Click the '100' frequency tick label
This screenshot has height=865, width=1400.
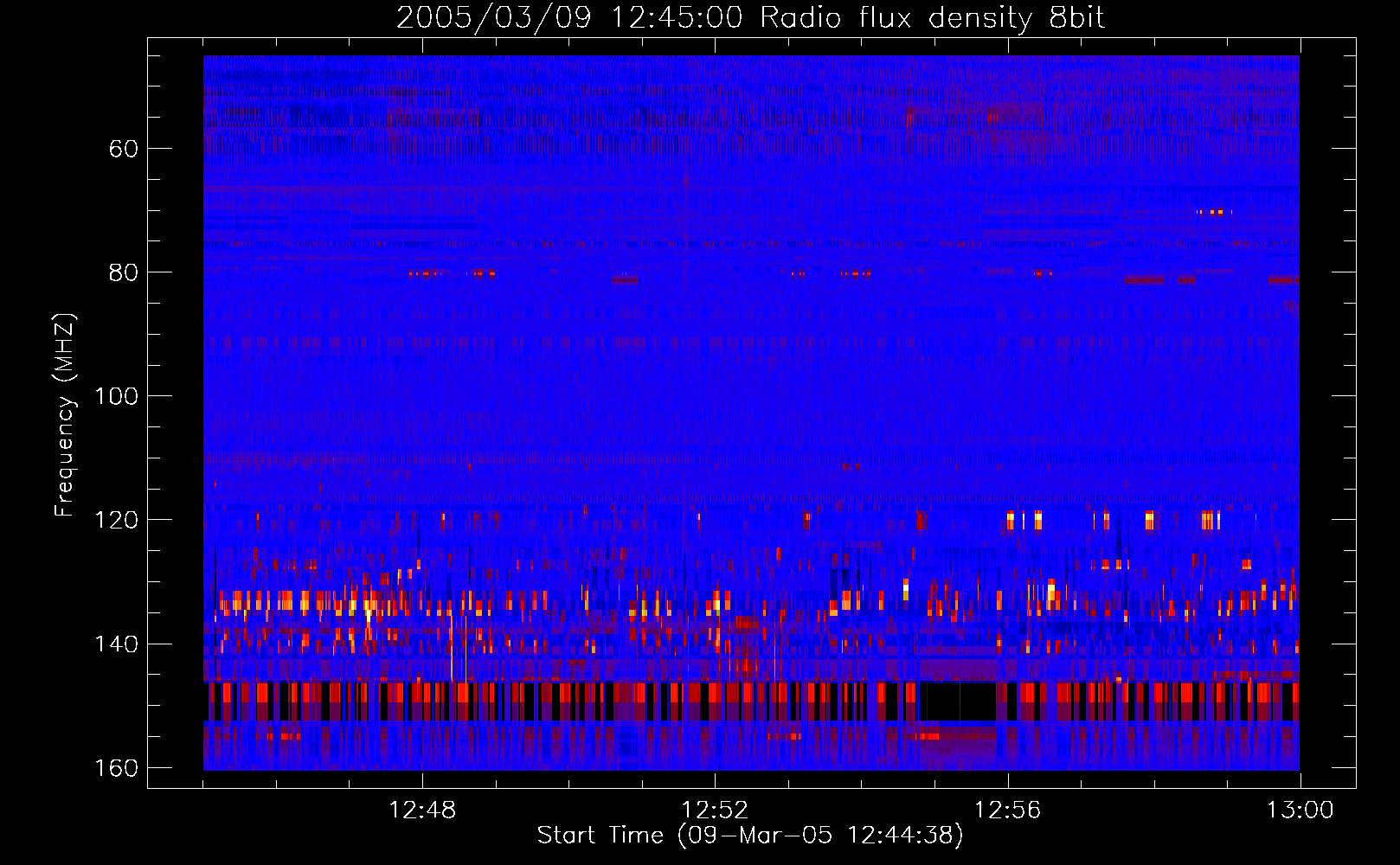point(116,396)
